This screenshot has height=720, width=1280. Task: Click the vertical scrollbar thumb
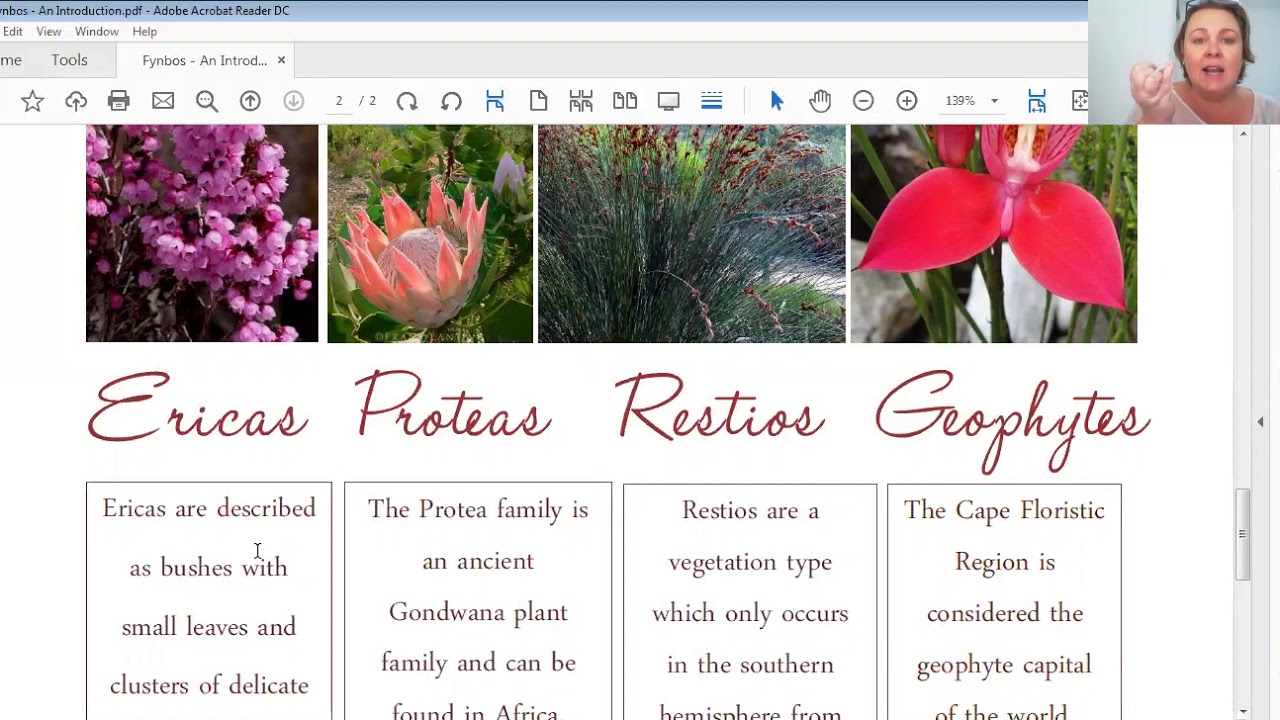click(x=1243, y=534)
